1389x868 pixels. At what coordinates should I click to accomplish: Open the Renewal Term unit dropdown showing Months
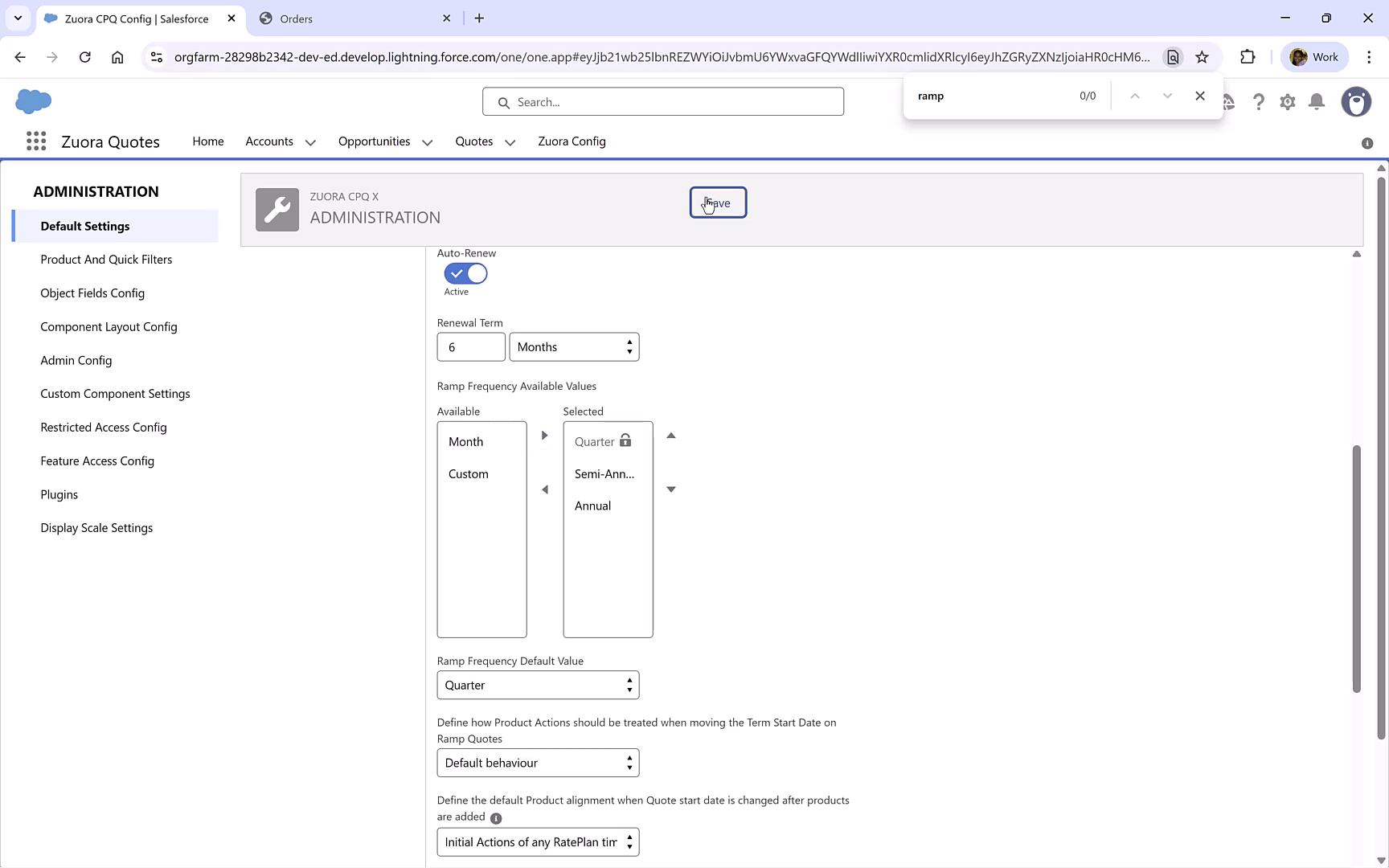pos(574,346)
